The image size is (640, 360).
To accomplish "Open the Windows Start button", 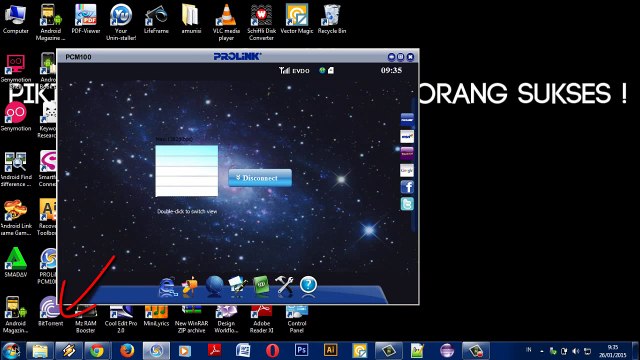I will [11, 351].
